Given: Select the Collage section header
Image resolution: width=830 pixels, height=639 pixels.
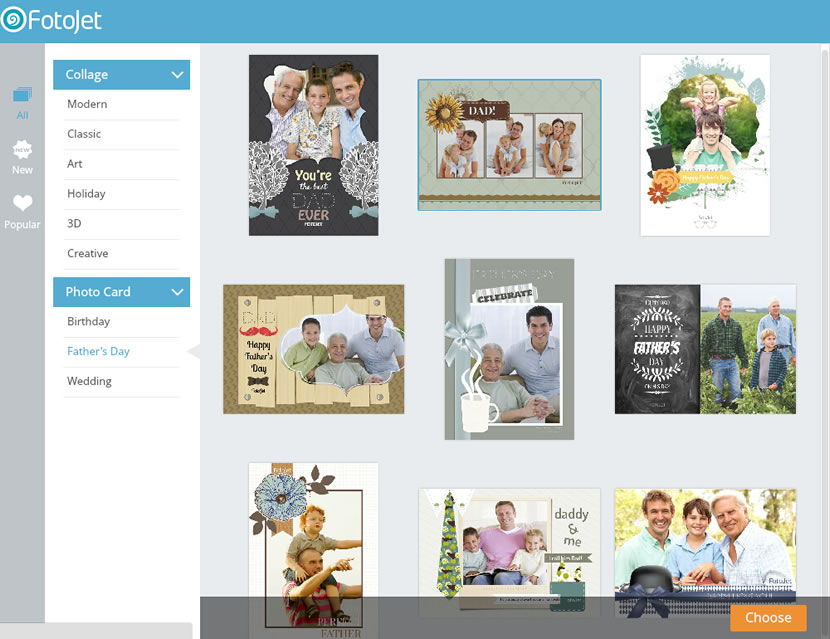Looking at the screenshot, I should point(121,75).
